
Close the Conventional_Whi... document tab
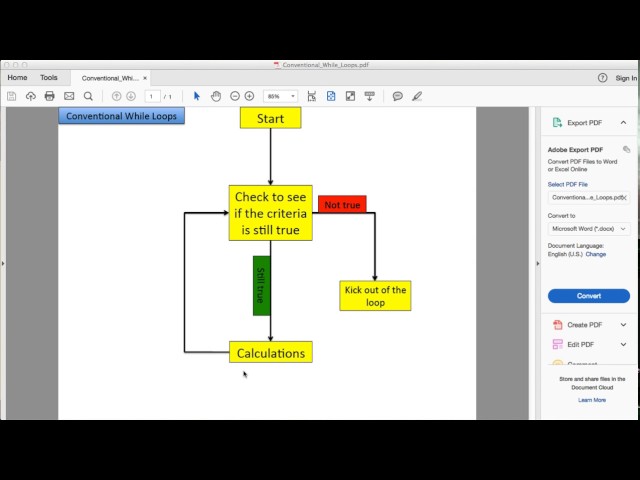click(x=145, y=78)
